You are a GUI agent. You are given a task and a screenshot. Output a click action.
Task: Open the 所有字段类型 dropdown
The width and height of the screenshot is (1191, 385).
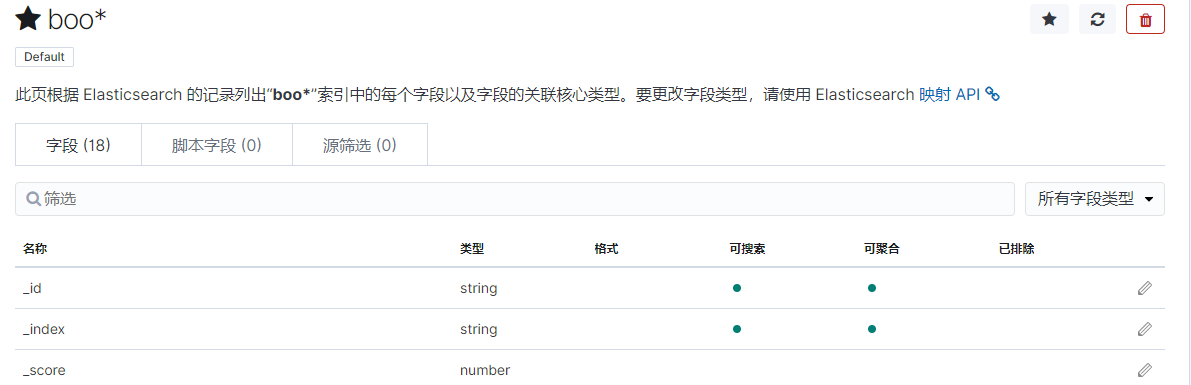coord(1095,199)
